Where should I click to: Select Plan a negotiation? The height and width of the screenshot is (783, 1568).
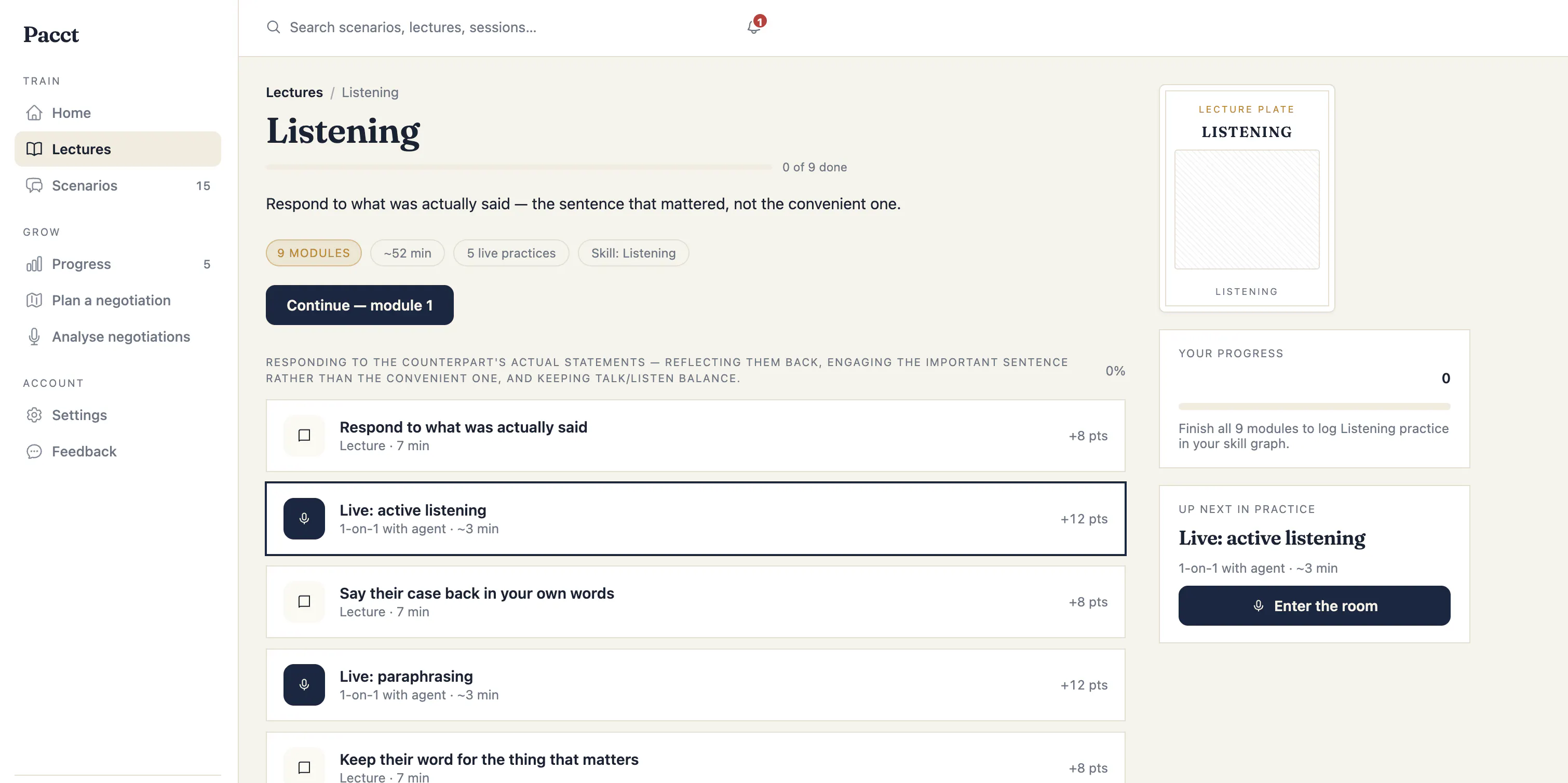[117, 300]
